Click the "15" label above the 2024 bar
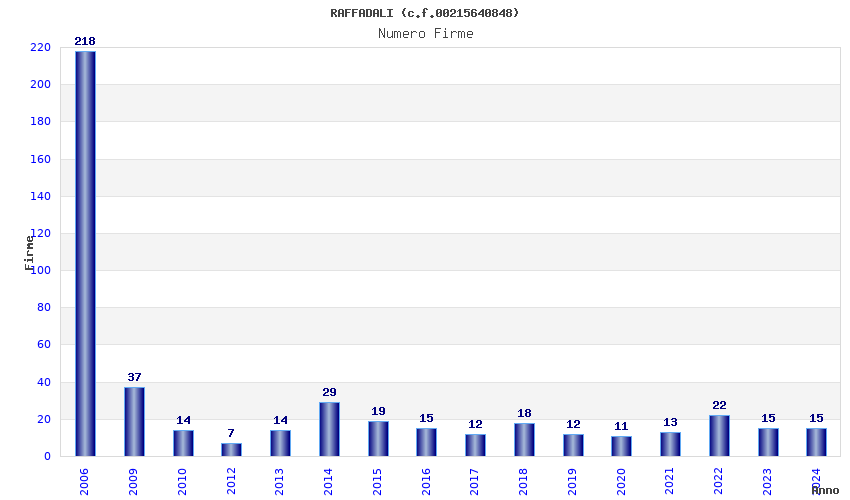 [x=816, y=418]
